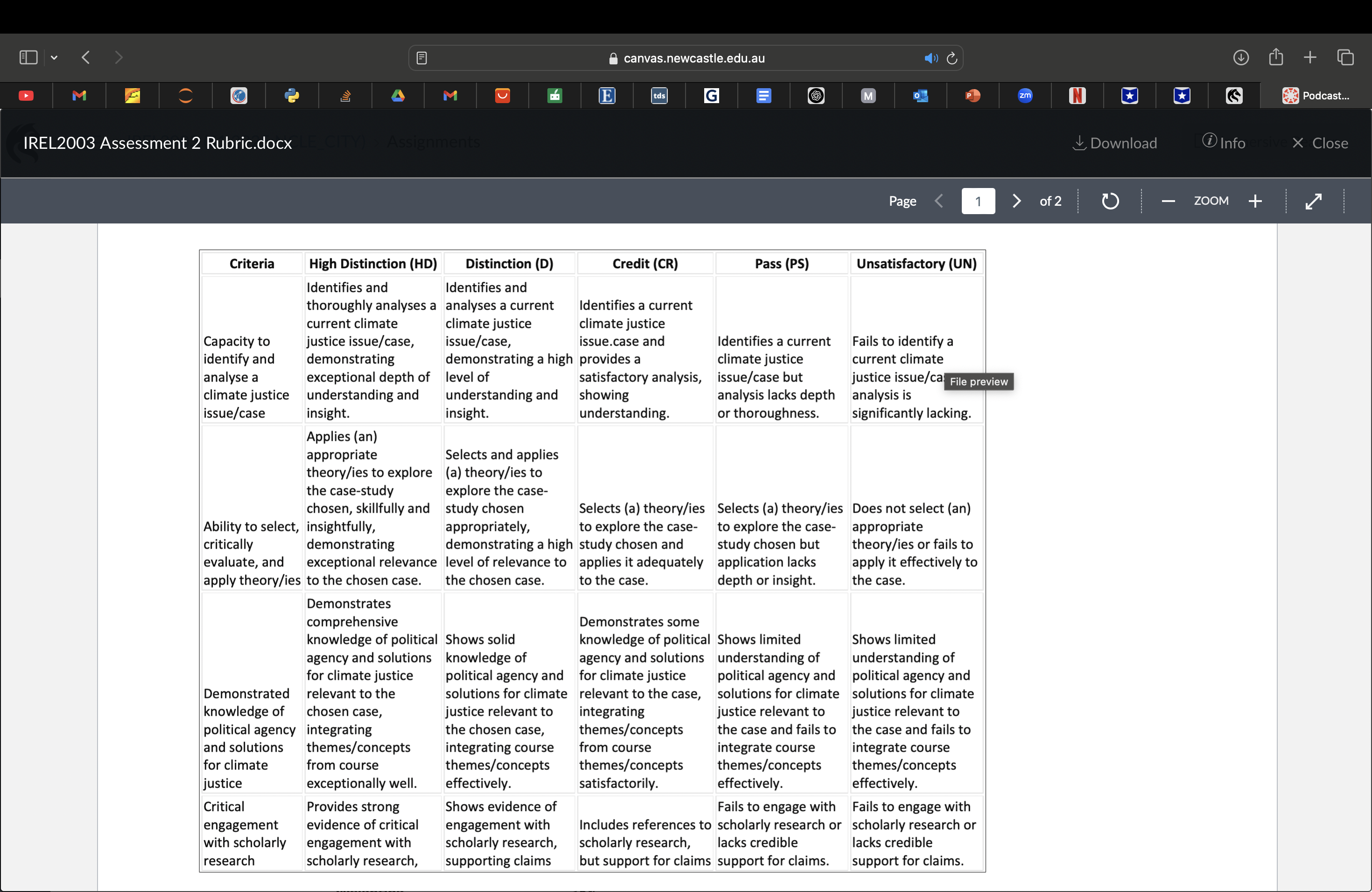Screen dimensions: 1372x892
Task: Open the Google Drive bookmark
Action: pyautogui.click(x=398, y=96)
